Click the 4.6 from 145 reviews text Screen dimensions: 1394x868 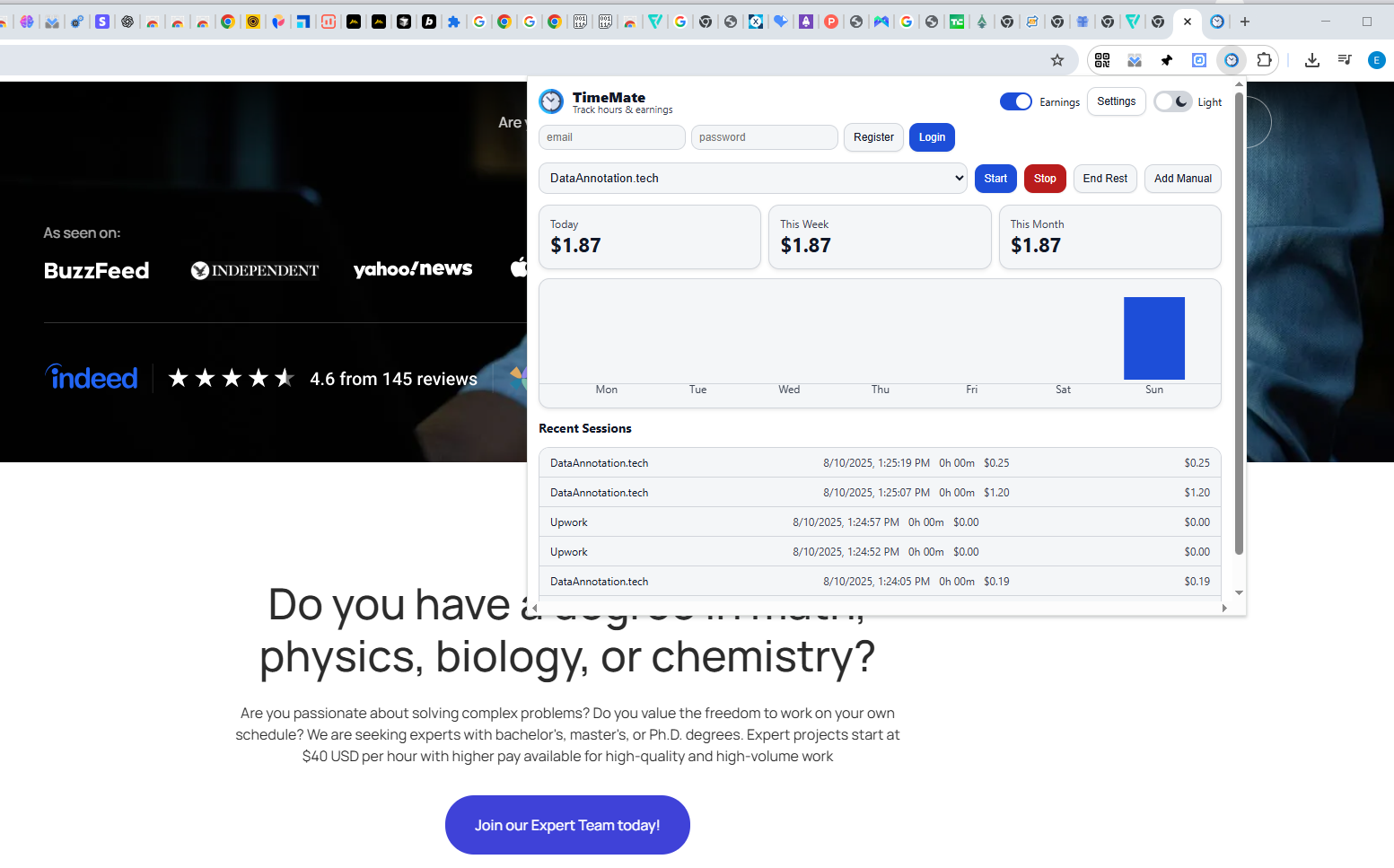click(x=394, y=379)
